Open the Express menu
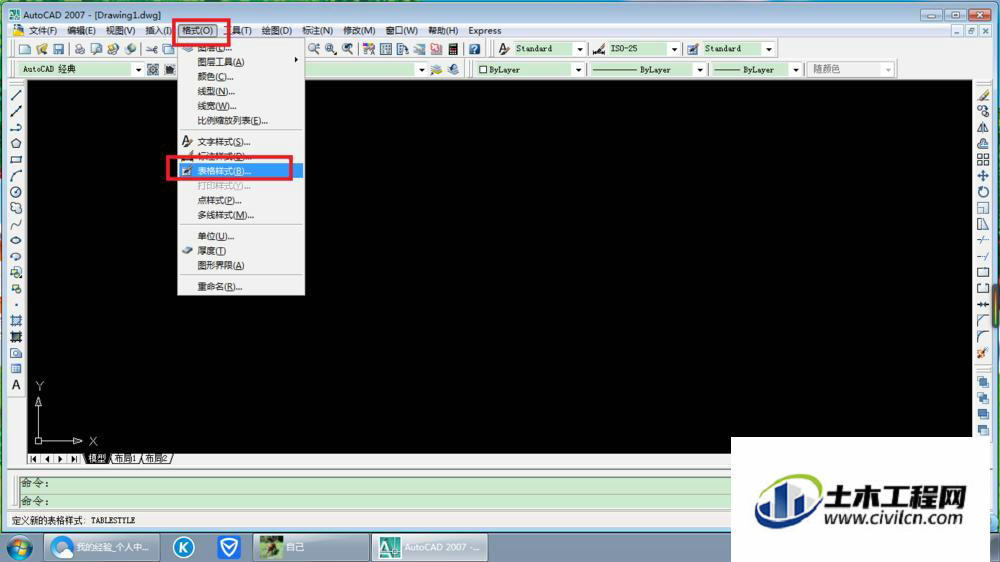 coord(485,31)
